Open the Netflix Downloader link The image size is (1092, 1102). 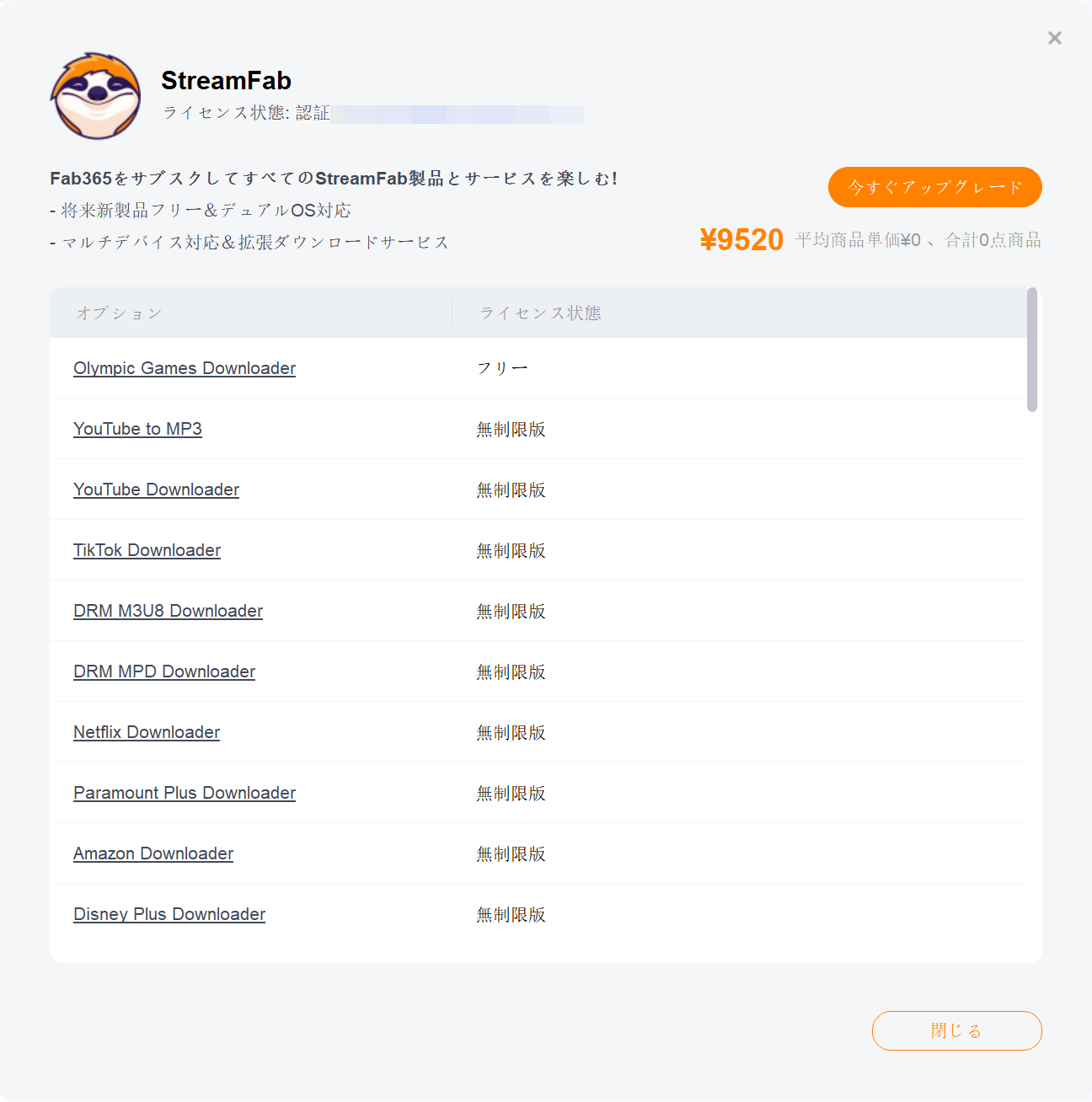pyautogui.click(x=147, y=732)
